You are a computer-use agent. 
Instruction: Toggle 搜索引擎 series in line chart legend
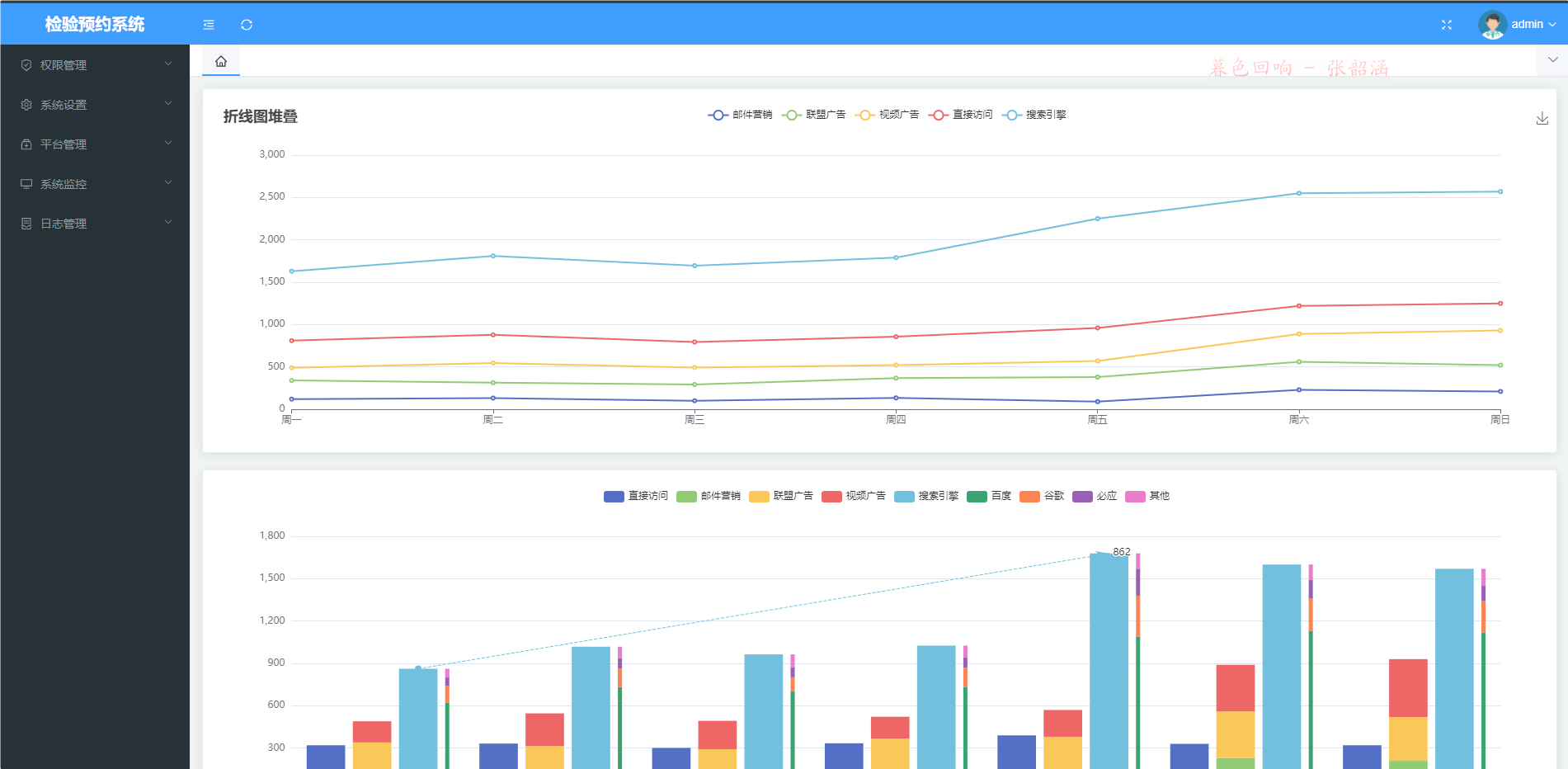click(1034, 115)
